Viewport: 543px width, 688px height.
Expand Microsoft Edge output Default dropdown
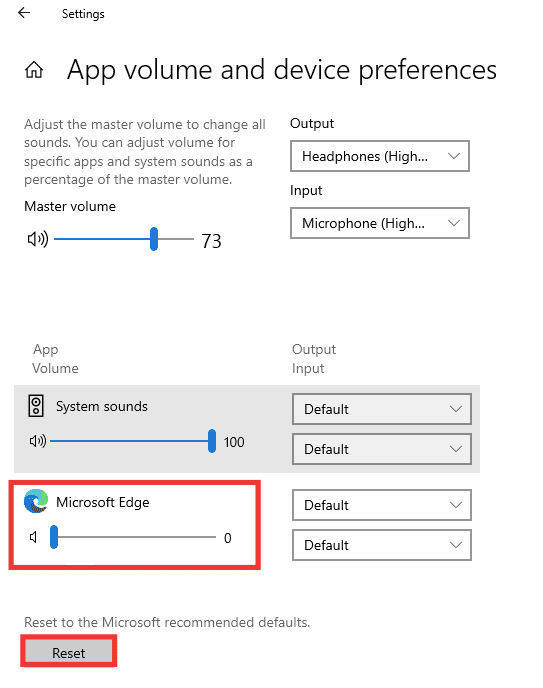click(x=382, y=505)
